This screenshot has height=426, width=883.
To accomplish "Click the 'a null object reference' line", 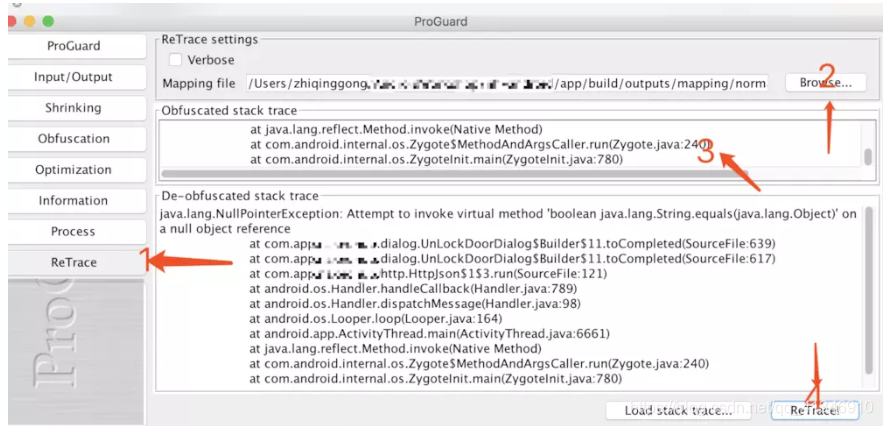I will pos(225,229).
